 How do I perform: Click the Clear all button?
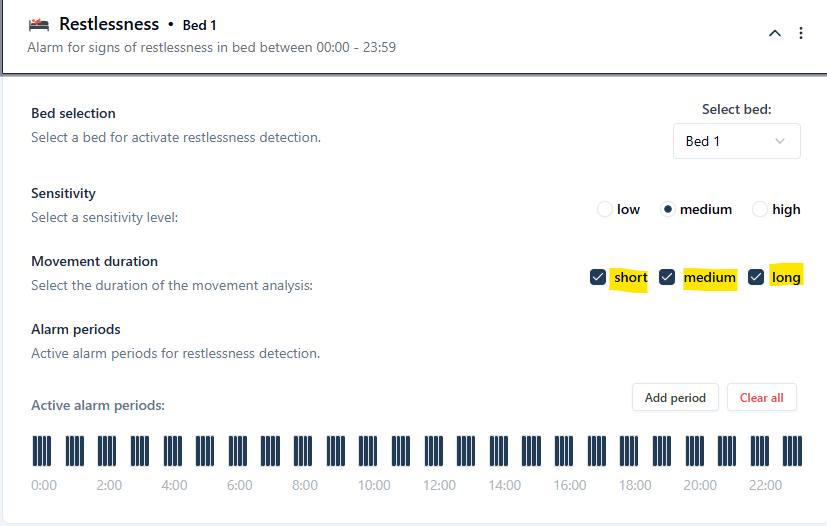pyautogui.click(x=761, y=397)
